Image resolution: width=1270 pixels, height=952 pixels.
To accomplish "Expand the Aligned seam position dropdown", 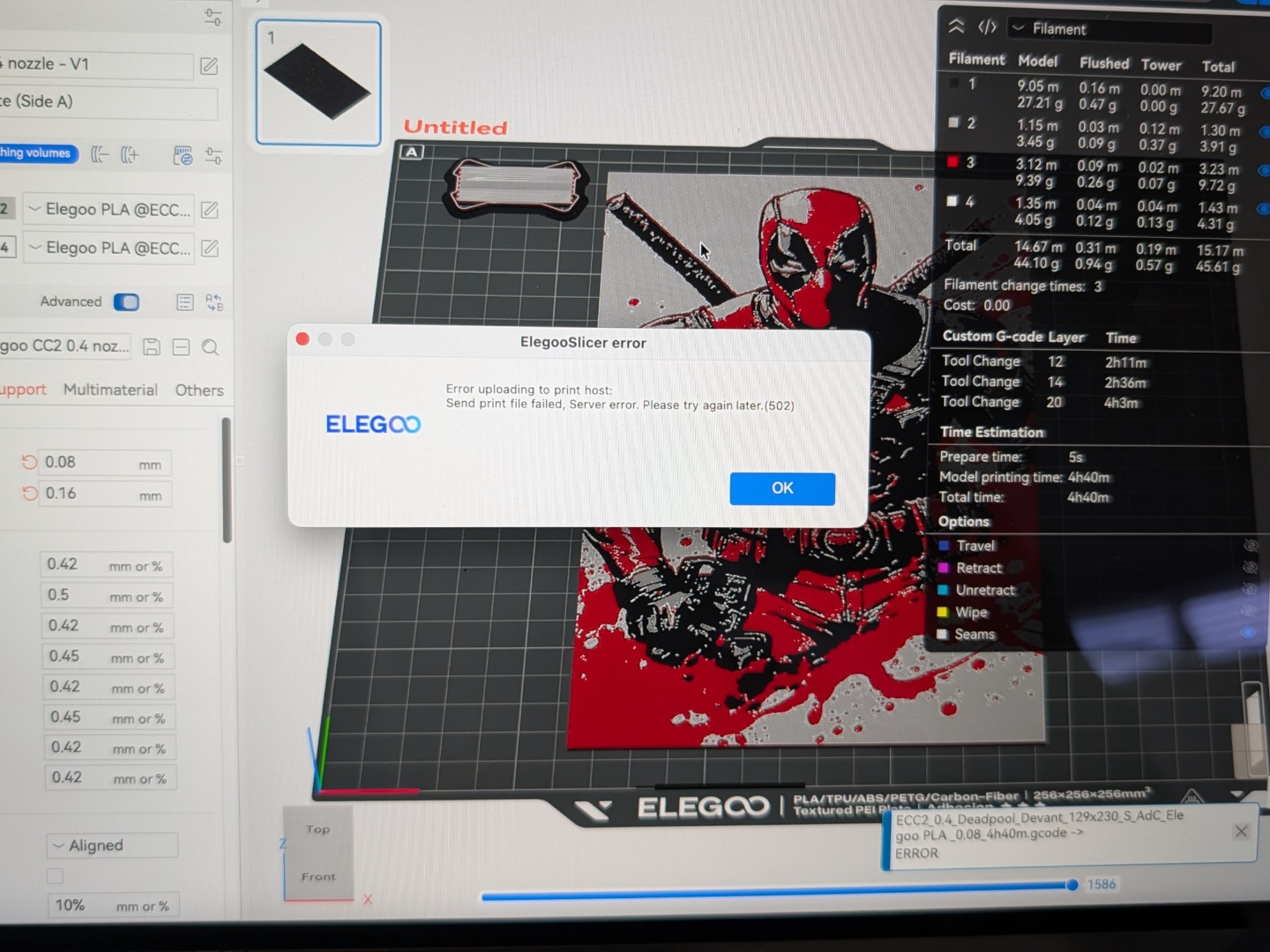I will [112, 845].
